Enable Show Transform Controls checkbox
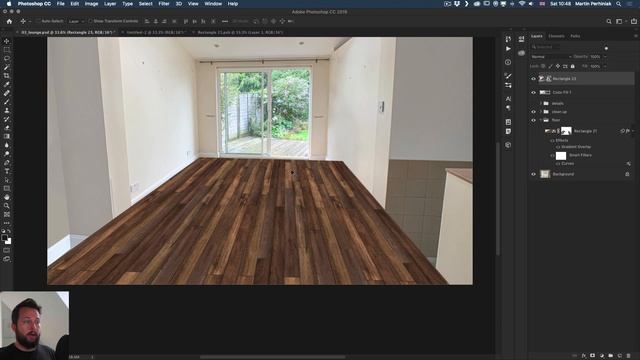Image resolution: width=640 pixels, height=360 pixels. 90,21
